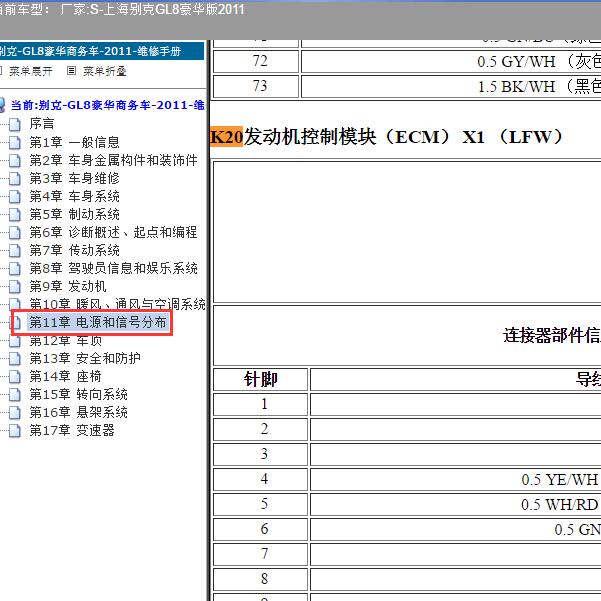The width and height of the screenshot is (601, 601).
Task: Open chapter 第14章 座椅
Action: pyautogui.click(x=65, y=376)
